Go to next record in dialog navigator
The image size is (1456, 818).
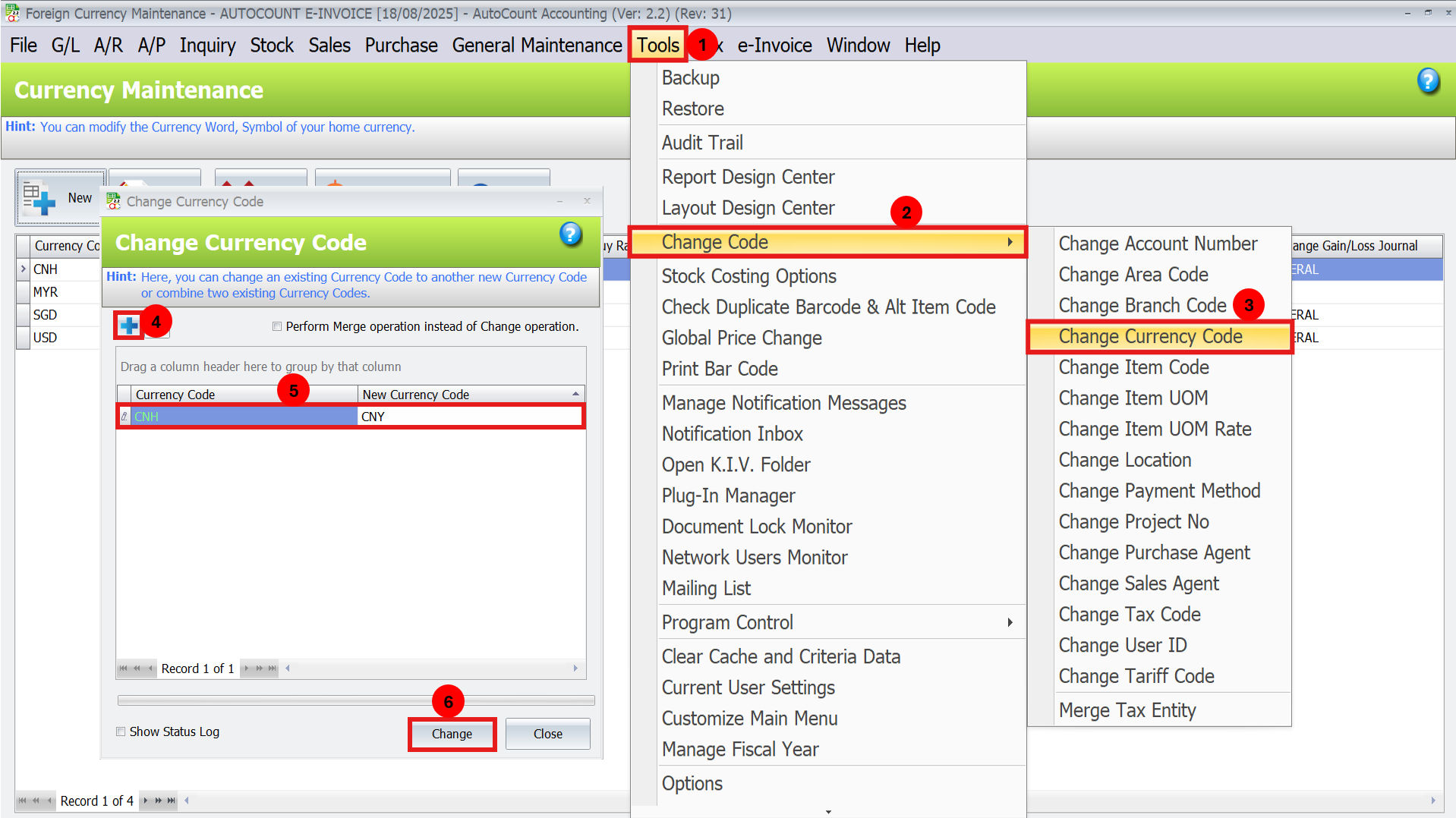[247, 669]
